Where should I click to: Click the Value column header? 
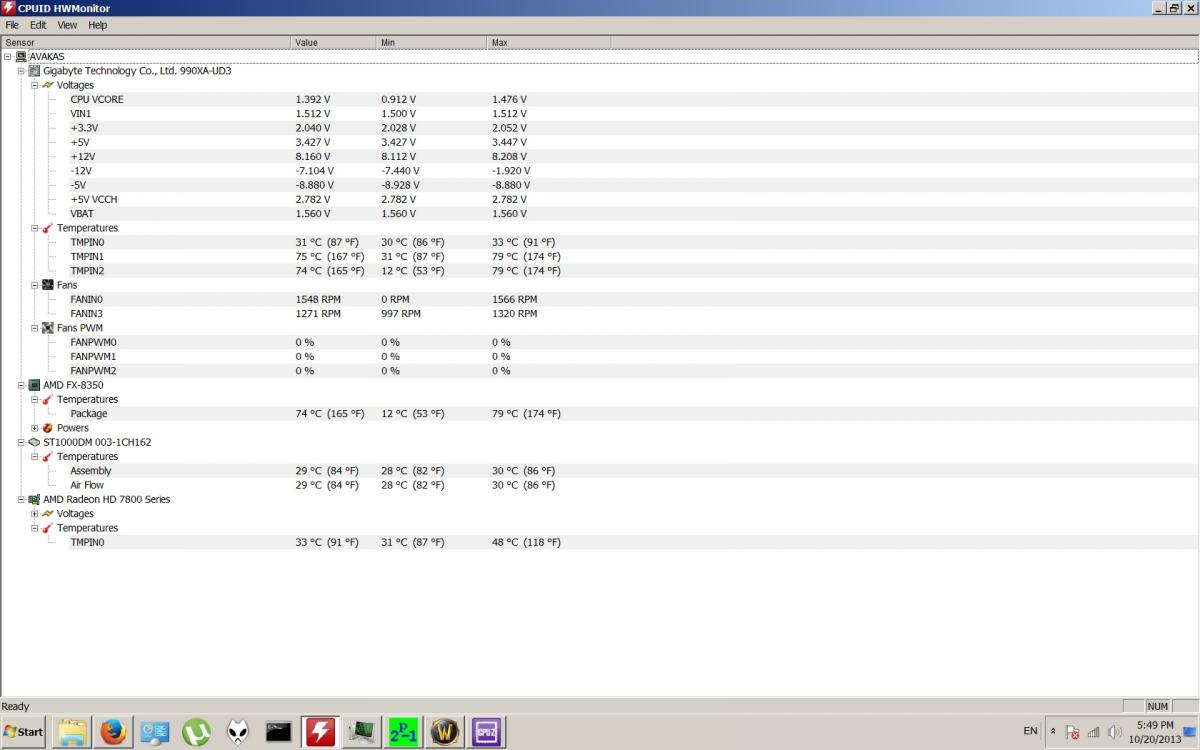click(334, 42)
